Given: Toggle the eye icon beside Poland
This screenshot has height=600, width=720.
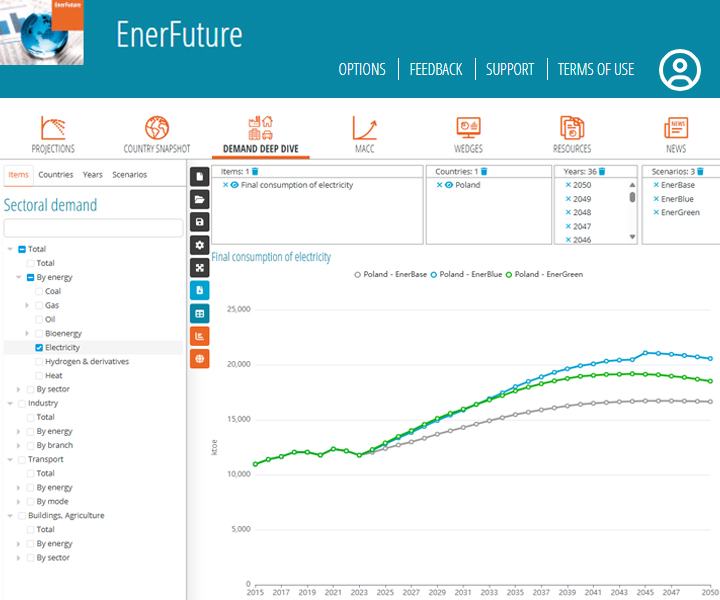Looking at the screenshot, I should 449,185.
